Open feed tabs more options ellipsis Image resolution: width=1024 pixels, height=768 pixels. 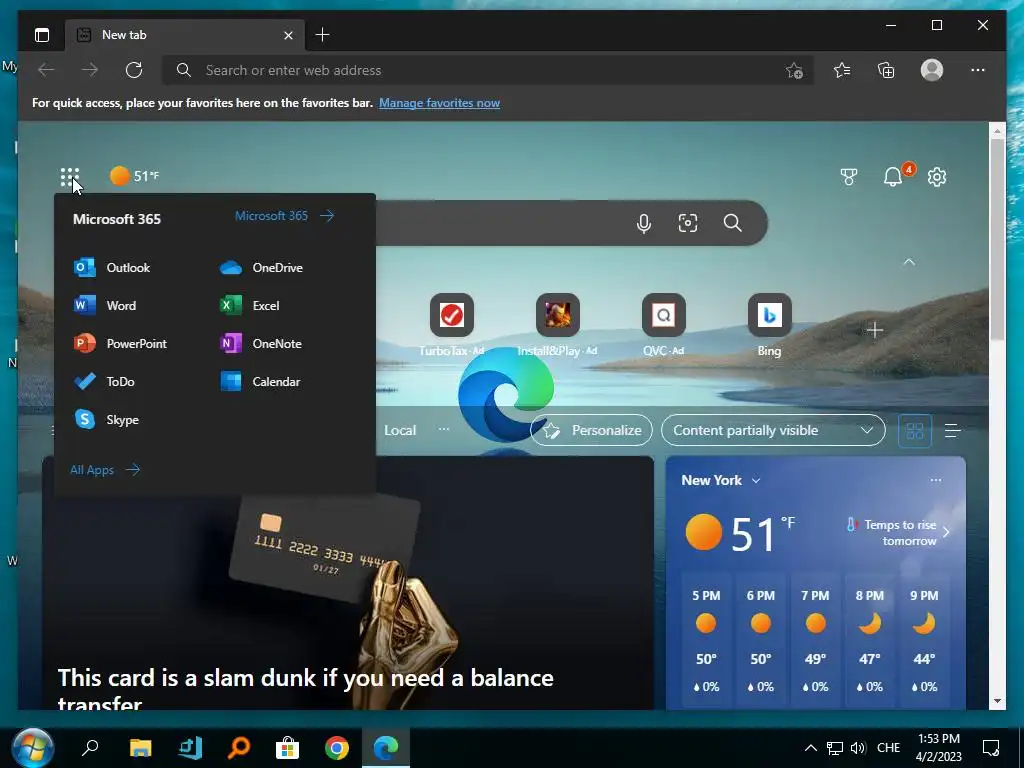click(444, 429)
